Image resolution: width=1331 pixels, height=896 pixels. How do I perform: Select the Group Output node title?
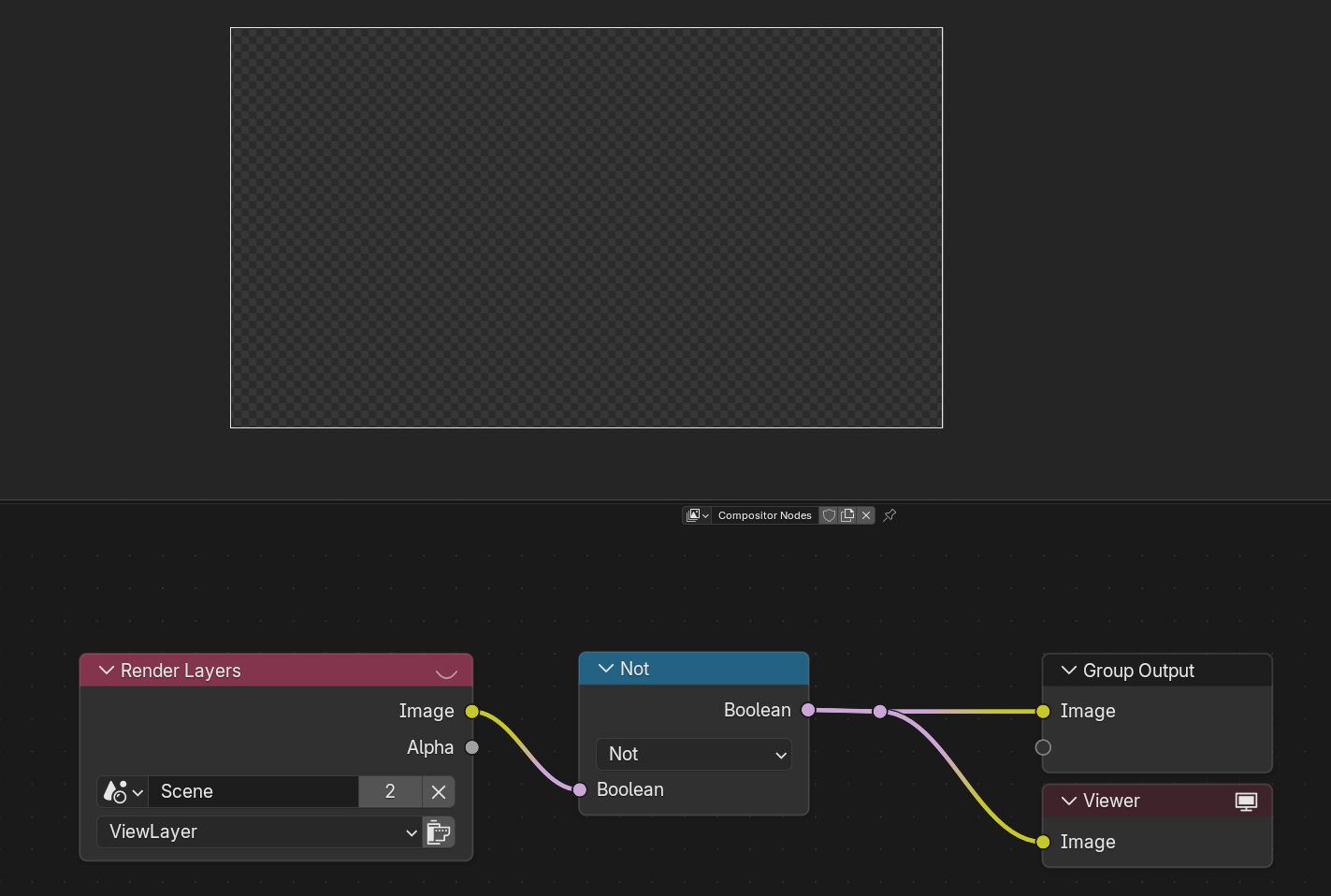point(1138,671)
